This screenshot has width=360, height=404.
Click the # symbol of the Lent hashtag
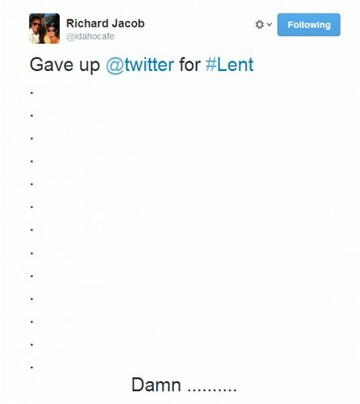[211, 65]
